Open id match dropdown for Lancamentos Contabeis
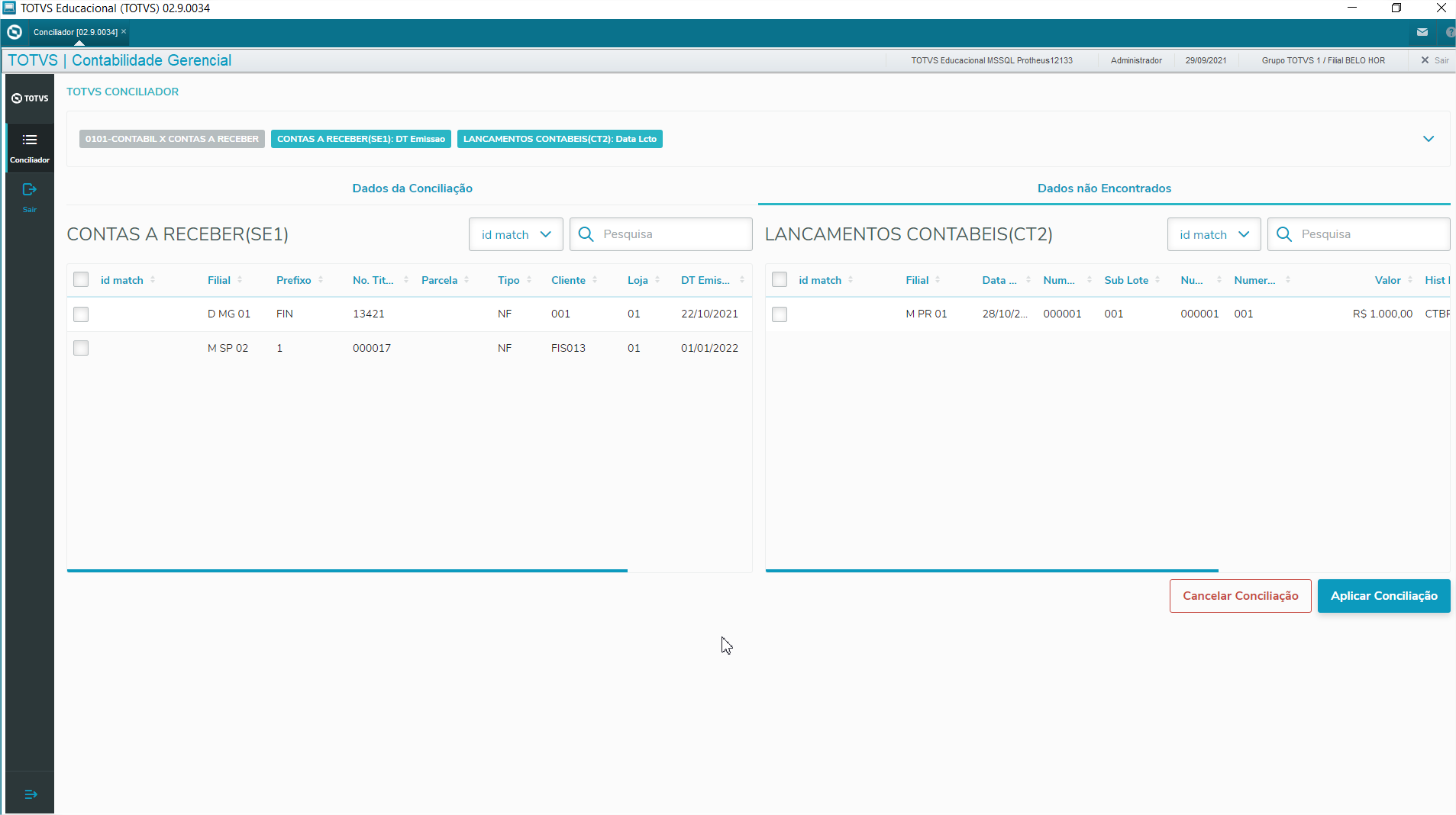1456x815 pixels. click(x=1214, y=234)
